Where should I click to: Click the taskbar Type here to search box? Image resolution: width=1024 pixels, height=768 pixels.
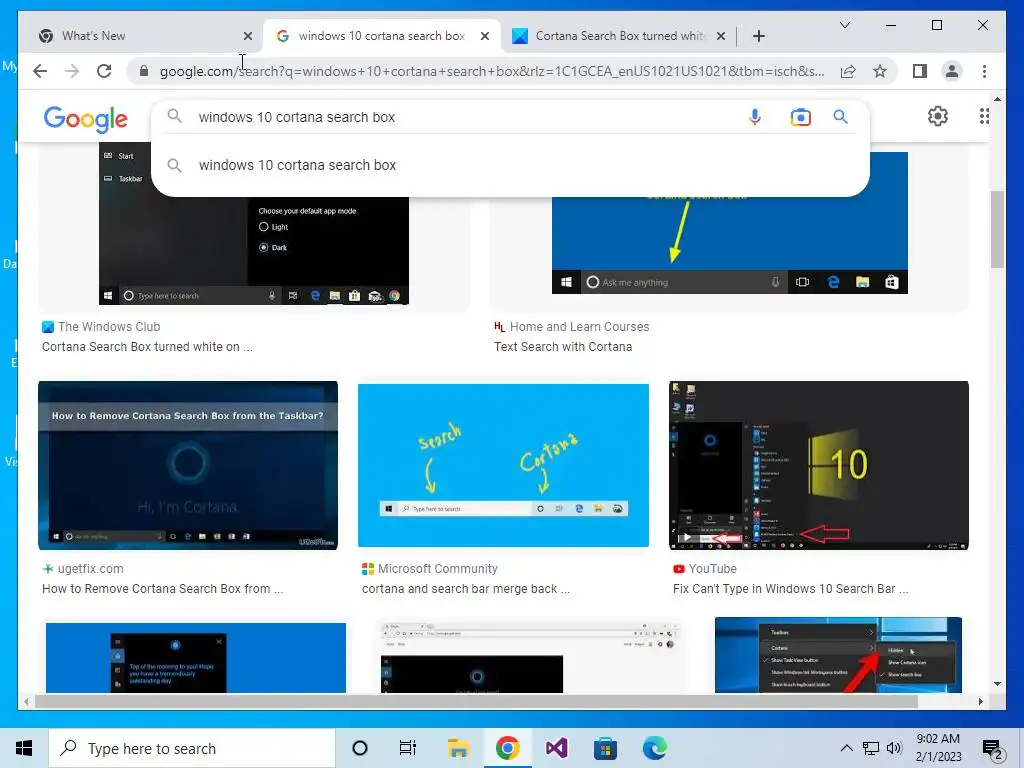pos(192,748)
